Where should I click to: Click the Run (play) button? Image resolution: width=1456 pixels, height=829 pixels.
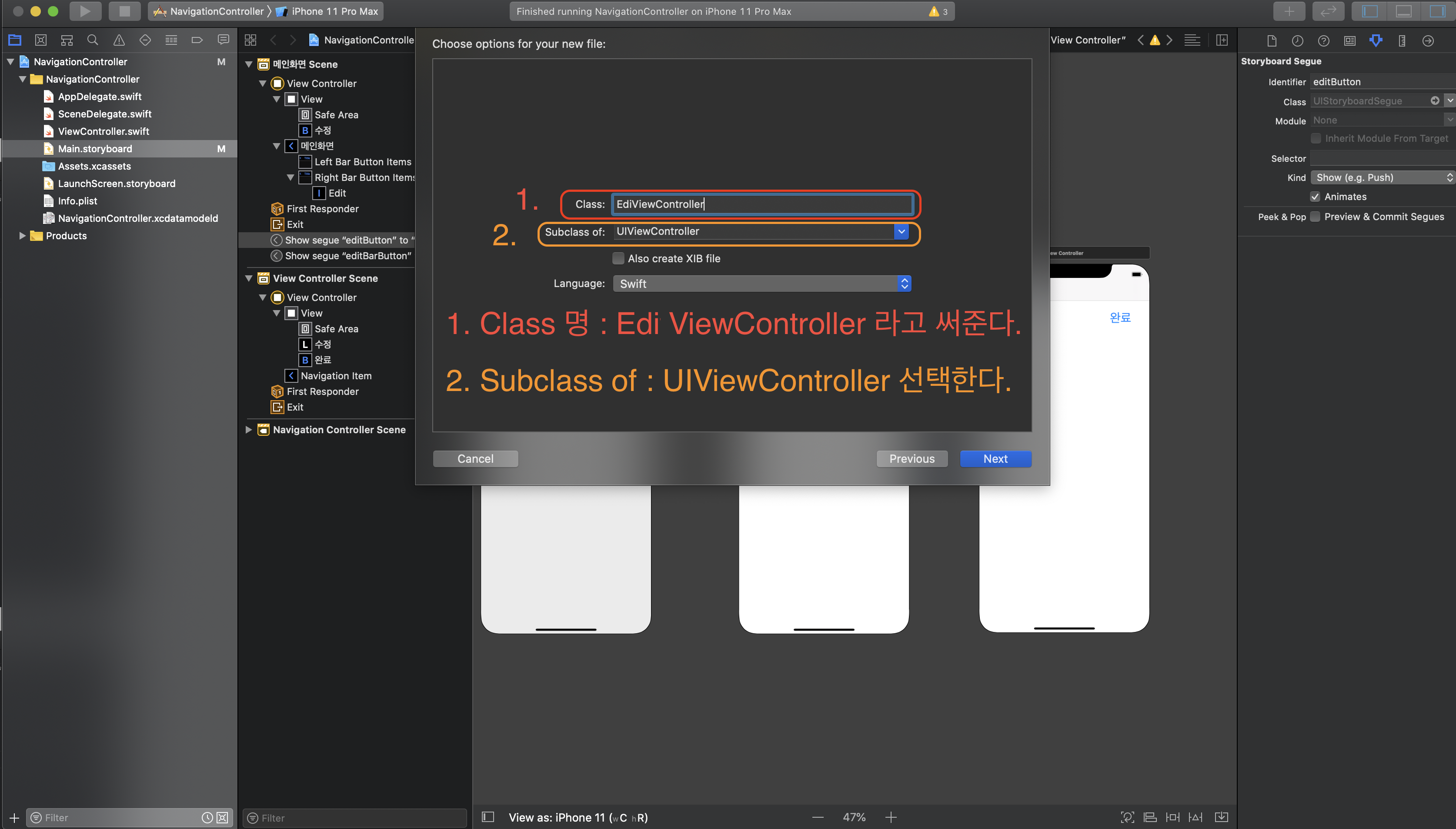click(85, 11)
